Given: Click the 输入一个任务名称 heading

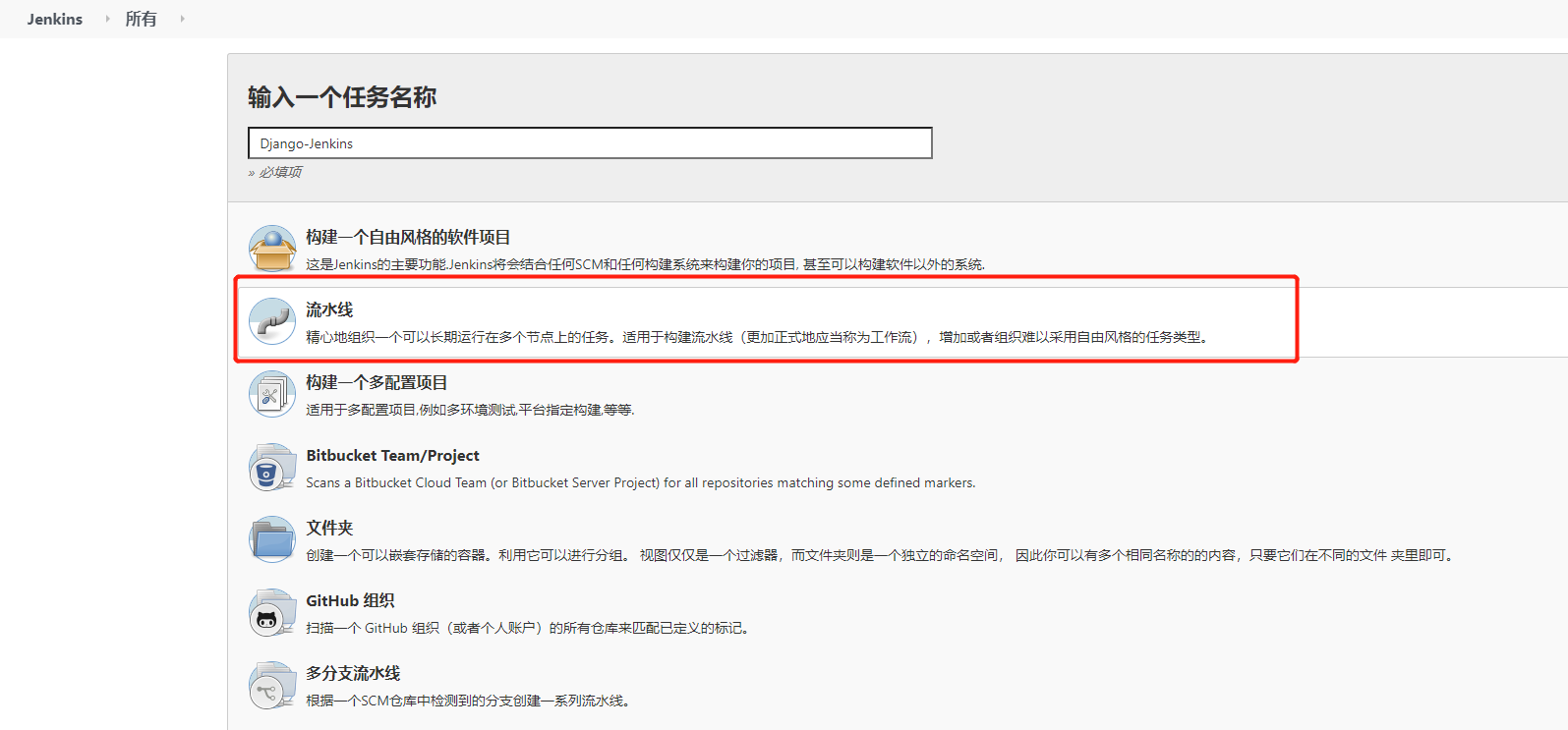Looking at the screenshot, I should [342, 97].
